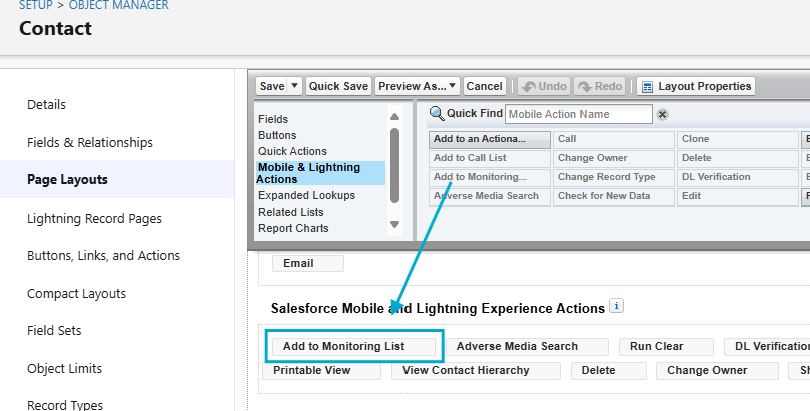Image resolution: width=810 pixels, height=411 pixels.
Task: Open the Save dropdown arrow
Action: (x=294, y=86)
